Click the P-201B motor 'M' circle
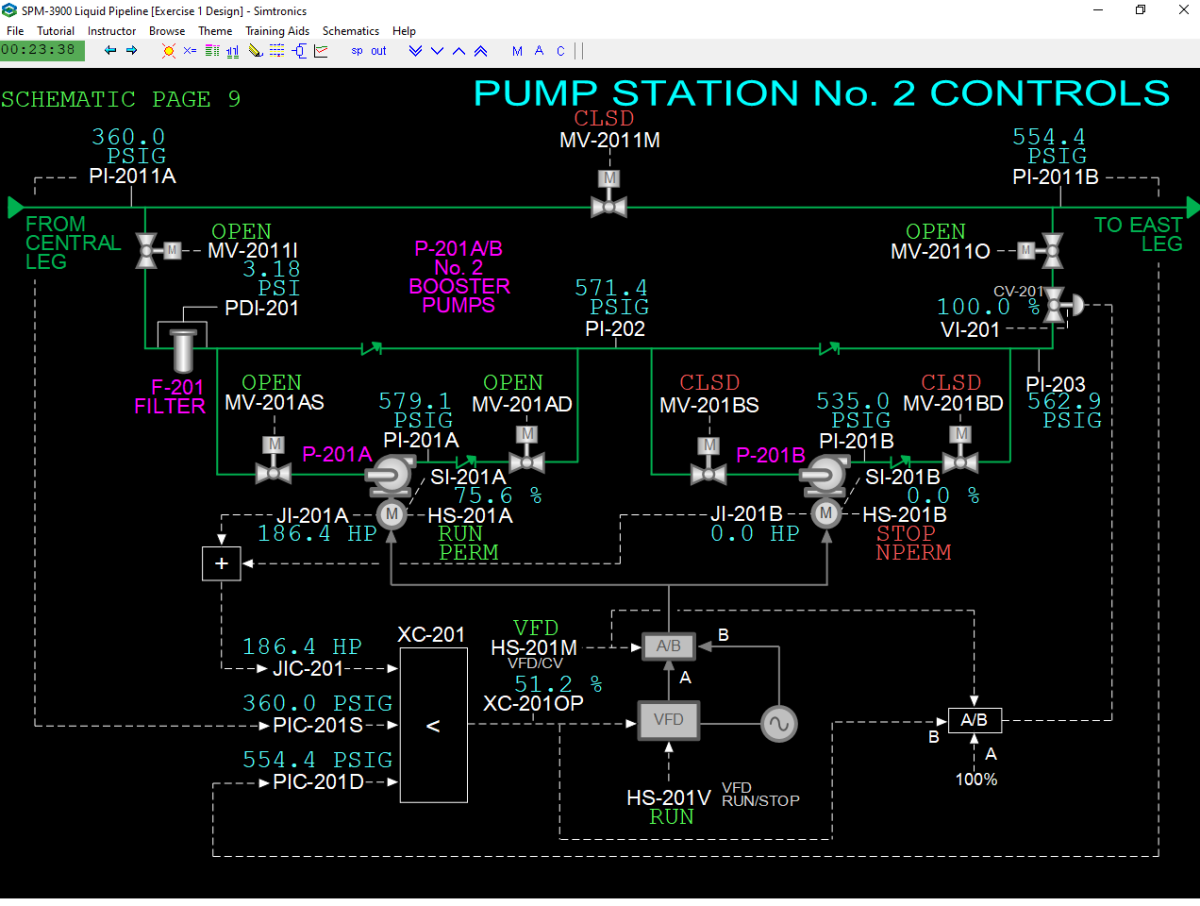The height and width of the screenshot is (906, 1200). coord(826,514)
